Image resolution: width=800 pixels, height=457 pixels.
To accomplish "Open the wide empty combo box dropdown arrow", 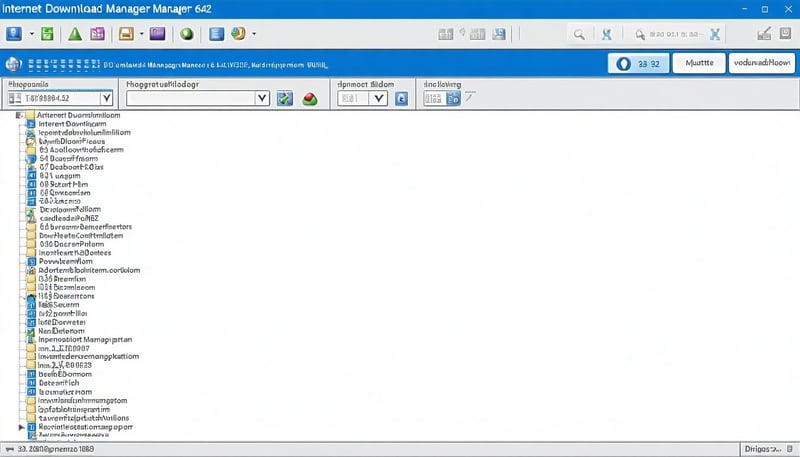I will [262, 98].
